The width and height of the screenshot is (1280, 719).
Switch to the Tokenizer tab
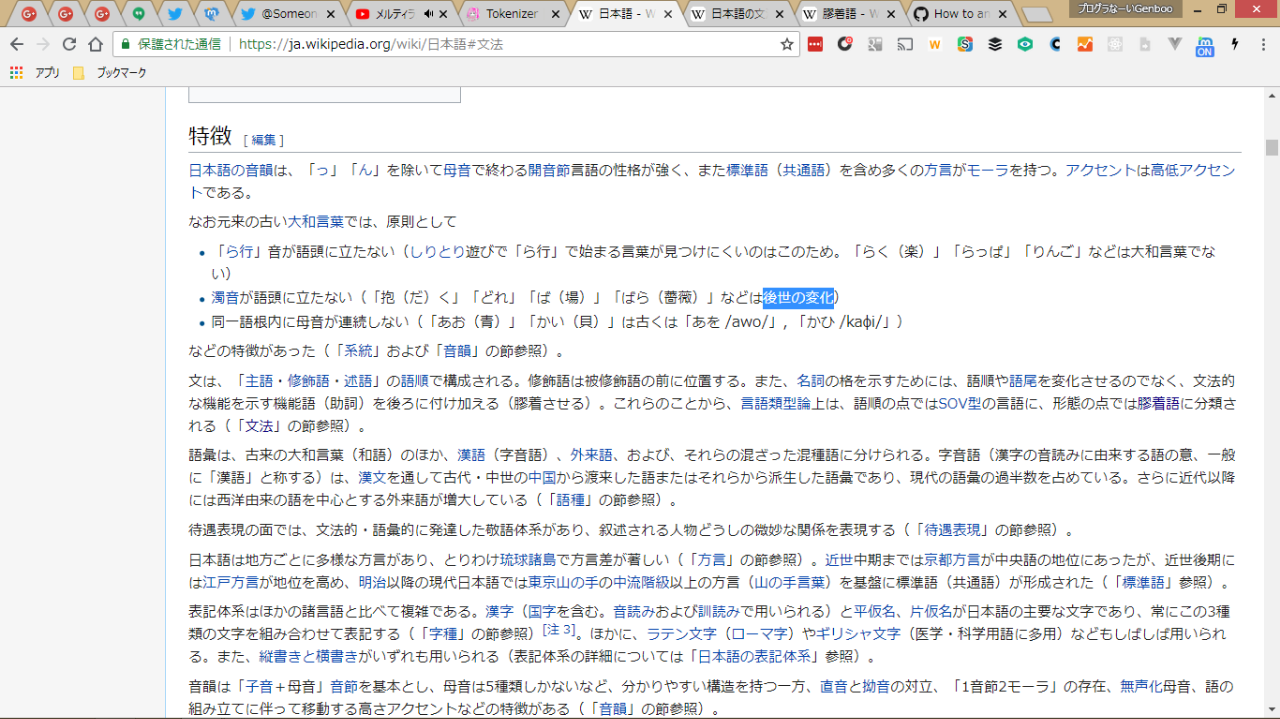click(512, 14)
